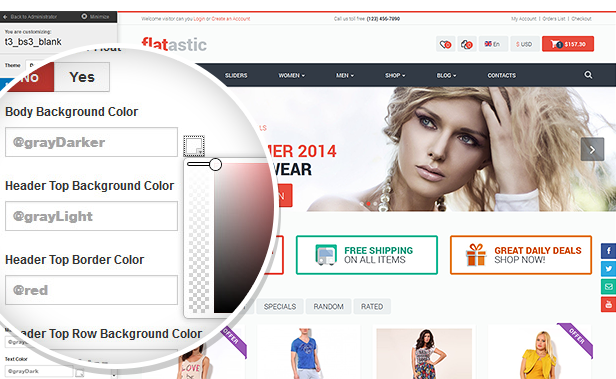Switch to the SPECIALS product tab
616x379 pixels.
280,306
